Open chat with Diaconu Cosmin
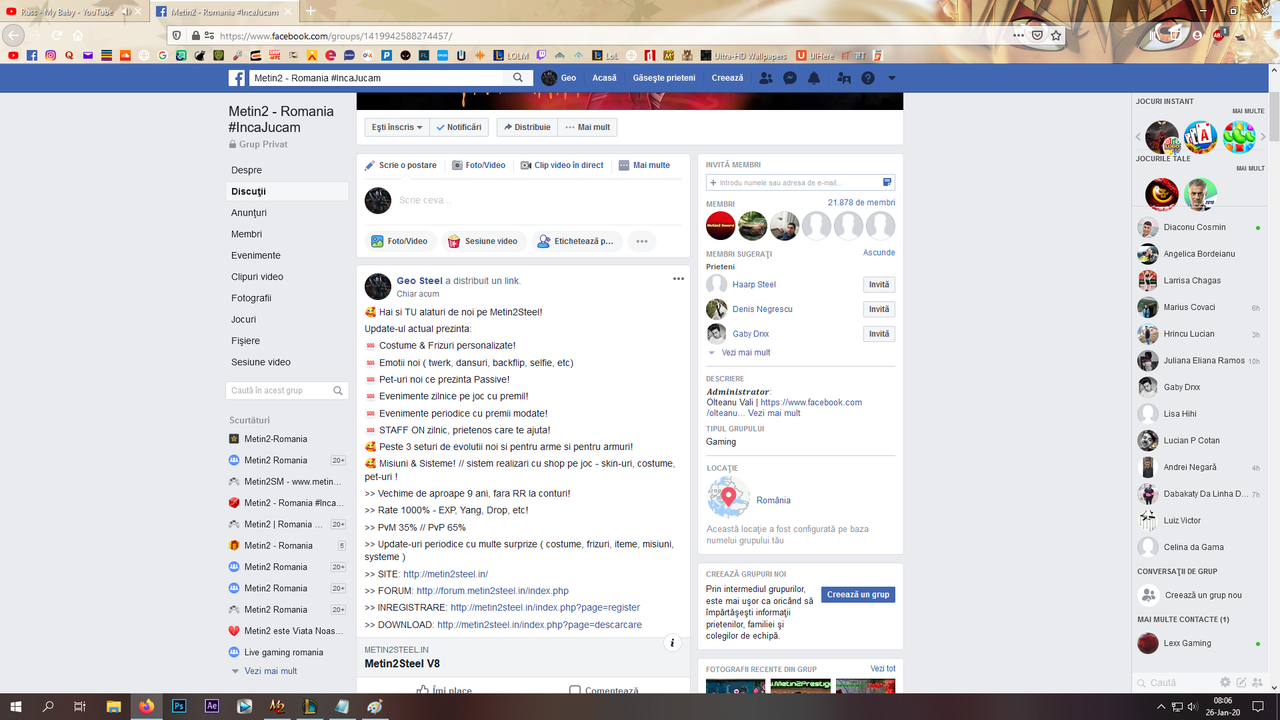 pyautogui.click(x=1200, y=227)
